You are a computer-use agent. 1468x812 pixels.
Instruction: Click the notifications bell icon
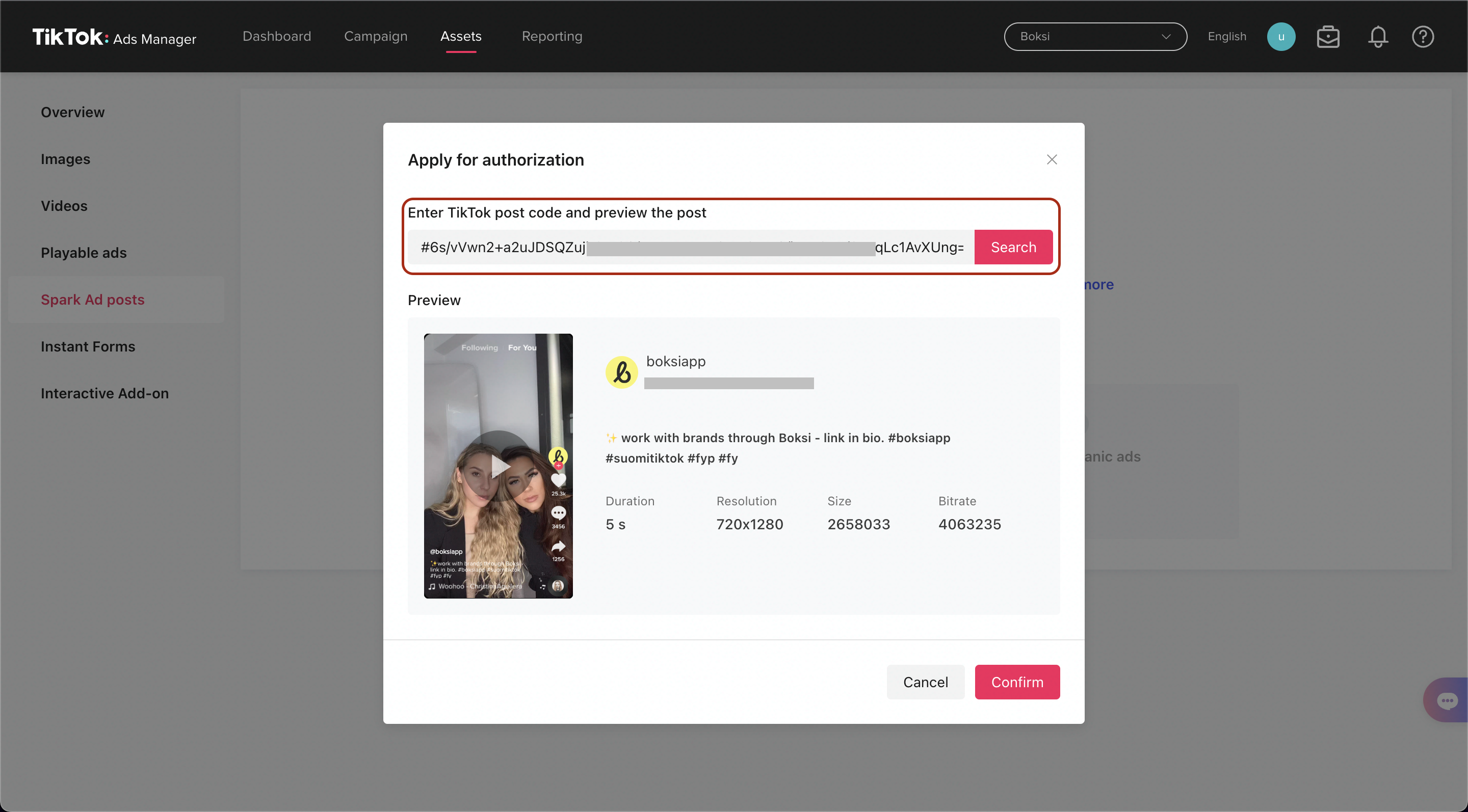click(1378, 36)
